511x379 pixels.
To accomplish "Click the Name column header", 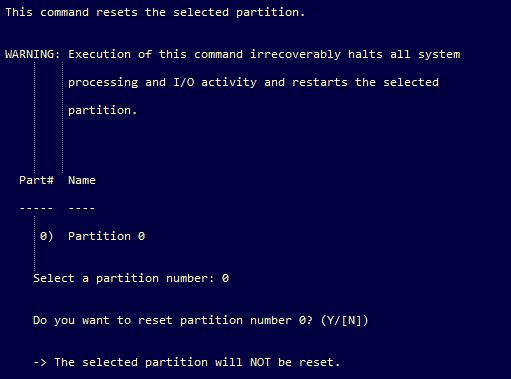I will point(82,180).
